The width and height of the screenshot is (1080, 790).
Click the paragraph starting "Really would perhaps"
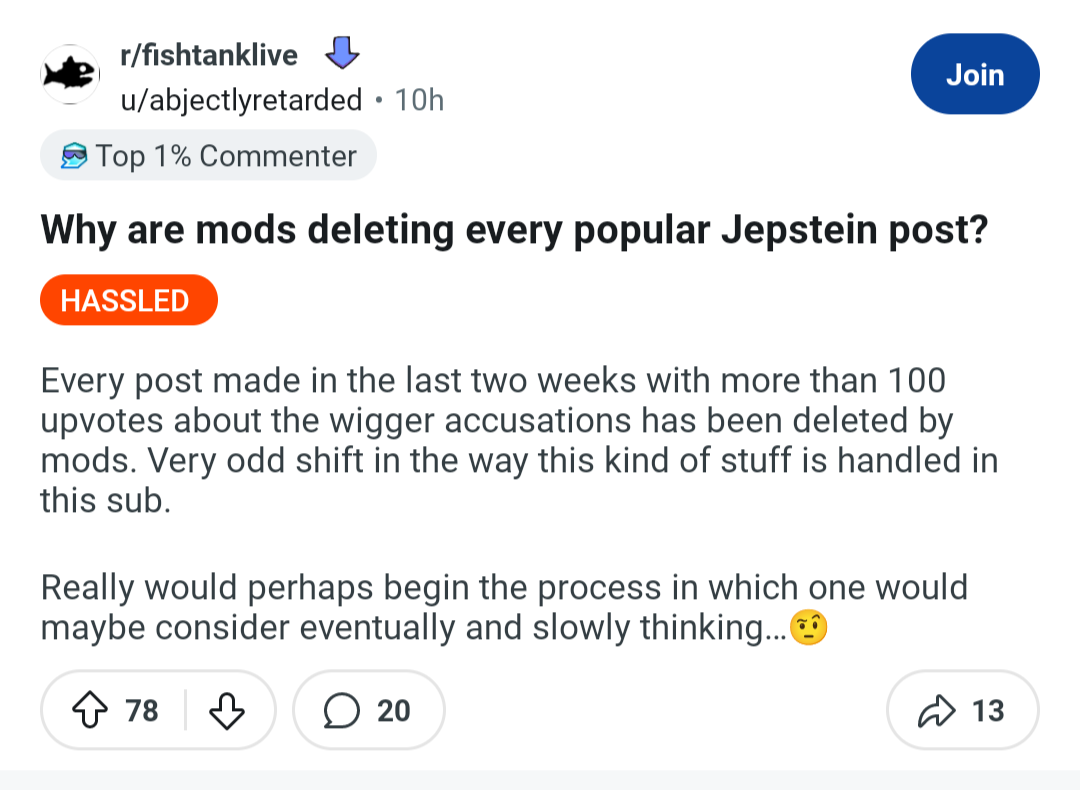click(x=504, y=607)
